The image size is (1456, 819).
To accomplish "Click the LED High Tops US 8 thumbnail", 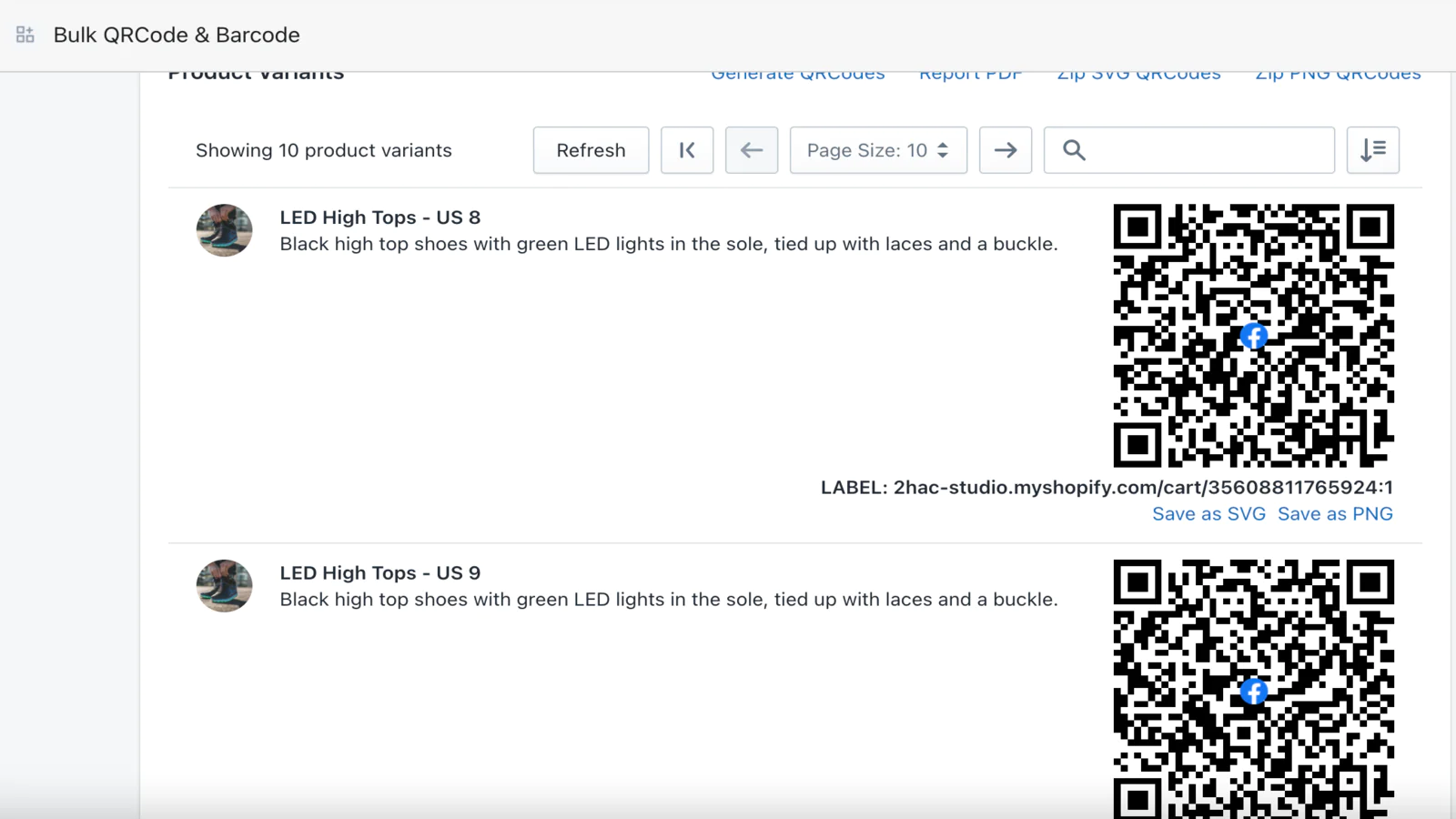I will tap(224, 230).
